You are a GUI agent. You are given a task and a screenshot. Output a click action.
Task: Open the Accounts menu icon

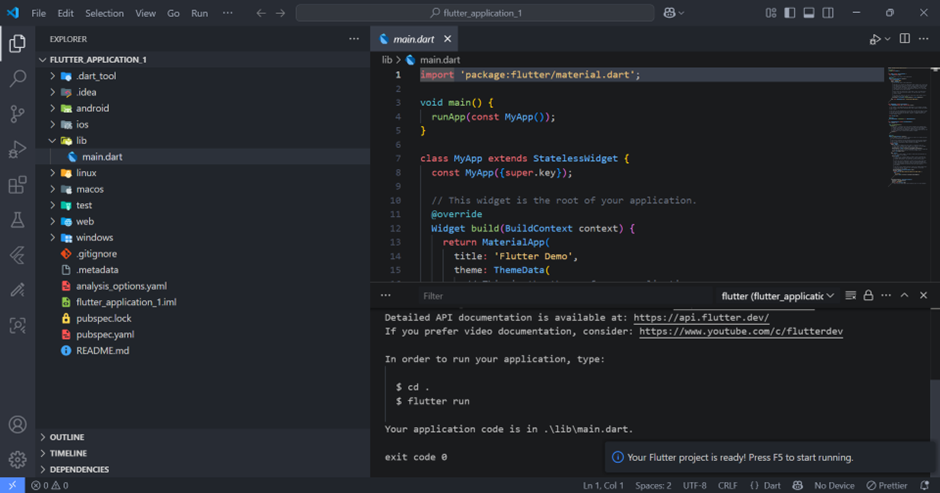(x=17, y=425)
